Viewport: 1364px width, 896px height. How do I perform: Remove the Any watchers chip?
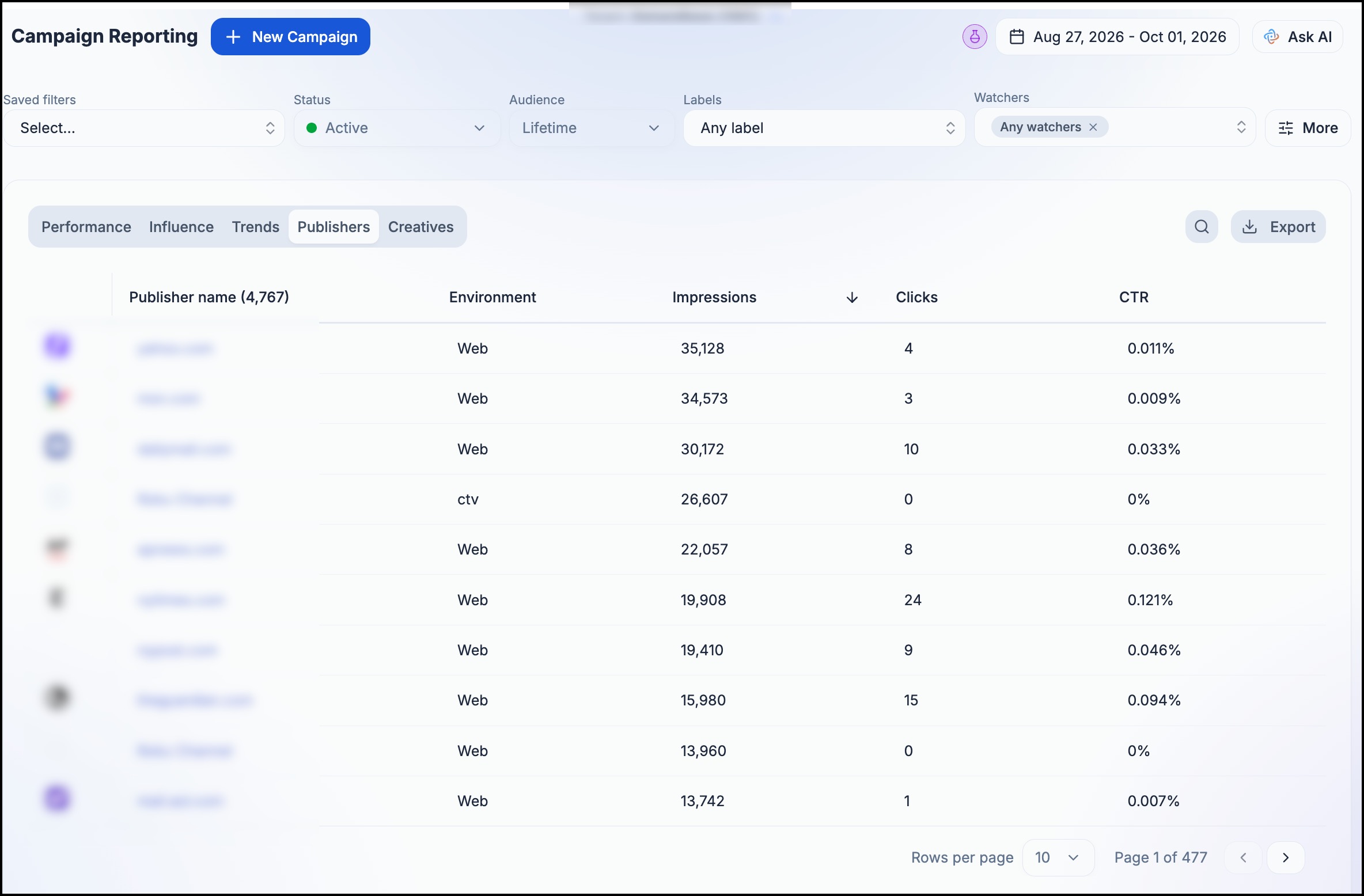(x=1093, y=127)
